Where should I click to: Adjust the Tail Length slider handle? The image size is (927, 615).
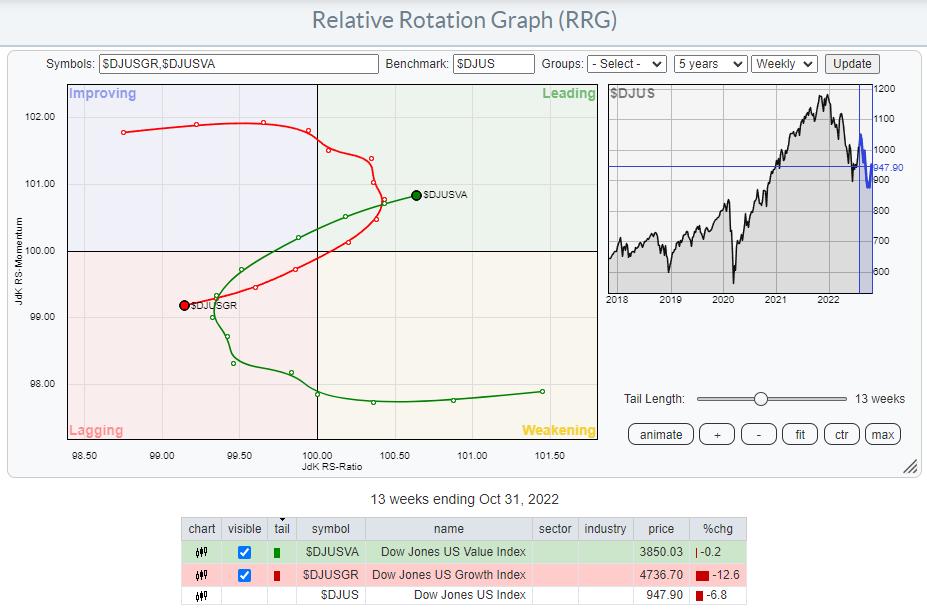(x=761, y=399)
